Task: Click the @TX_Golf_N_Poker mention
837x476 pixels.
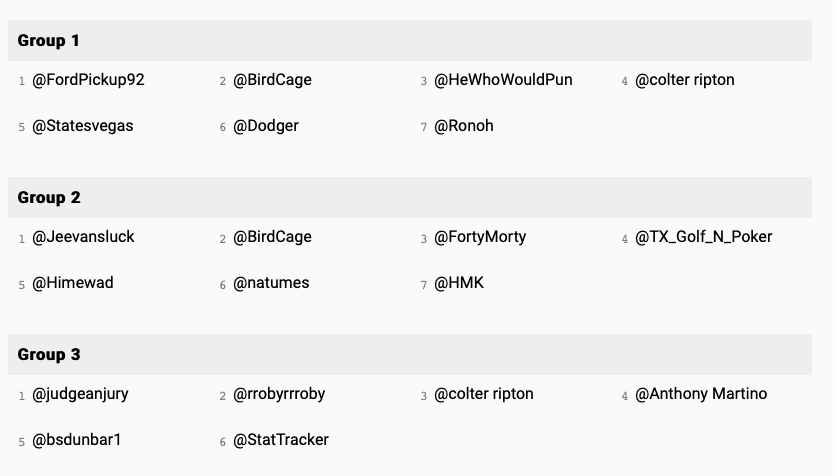Action: click(x=703, y=237)
